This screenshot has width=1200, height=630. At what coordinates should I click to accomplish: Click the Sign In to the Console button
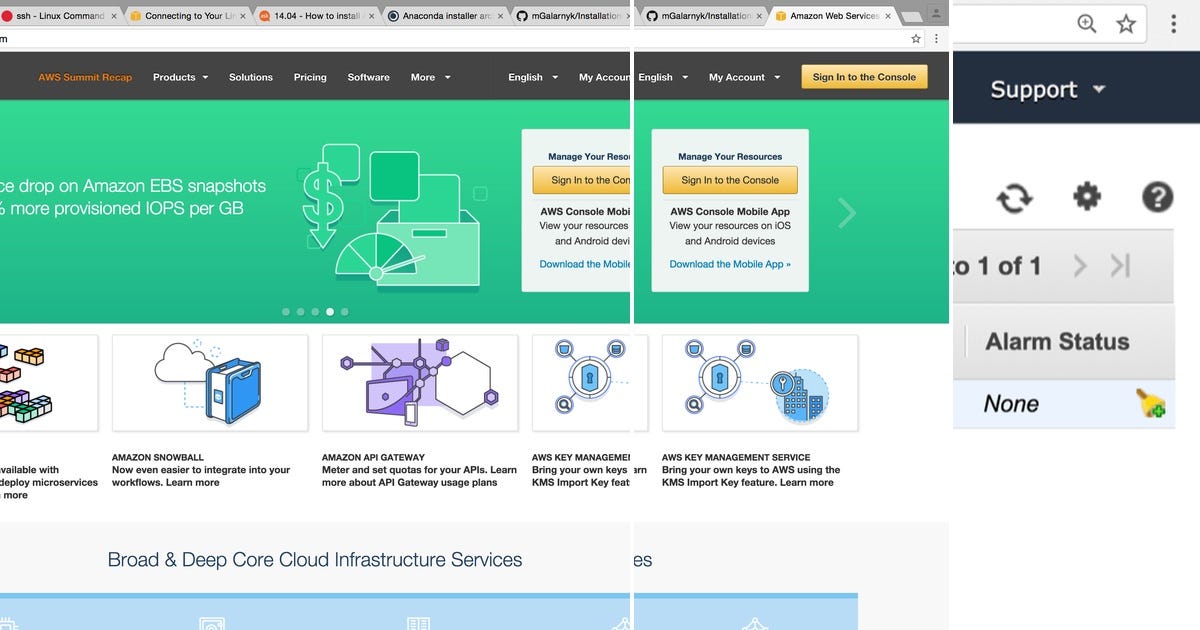(864, 75)
